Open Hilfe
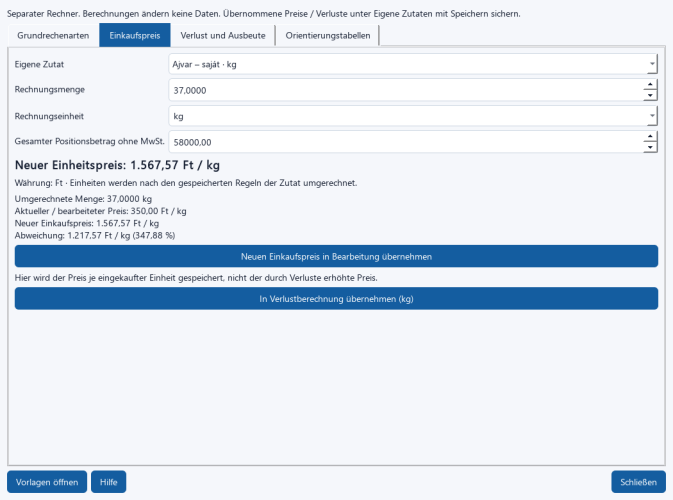The image size is (673, 500). pyautogui.click(x=109, y=482)
